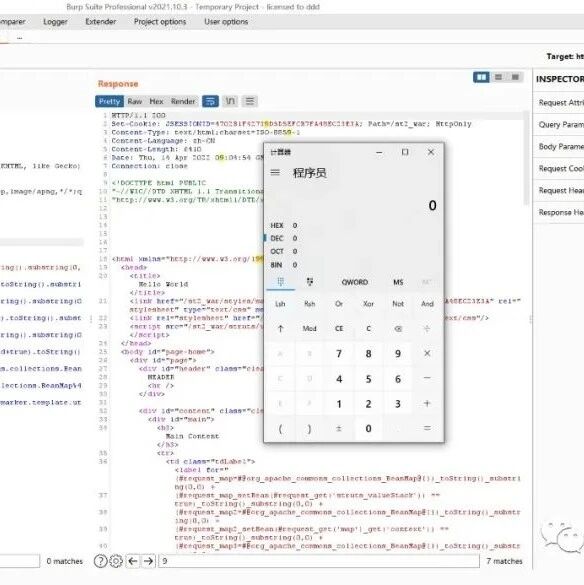
Task: Open response search help icon
Action: click(x=100, y=561)
